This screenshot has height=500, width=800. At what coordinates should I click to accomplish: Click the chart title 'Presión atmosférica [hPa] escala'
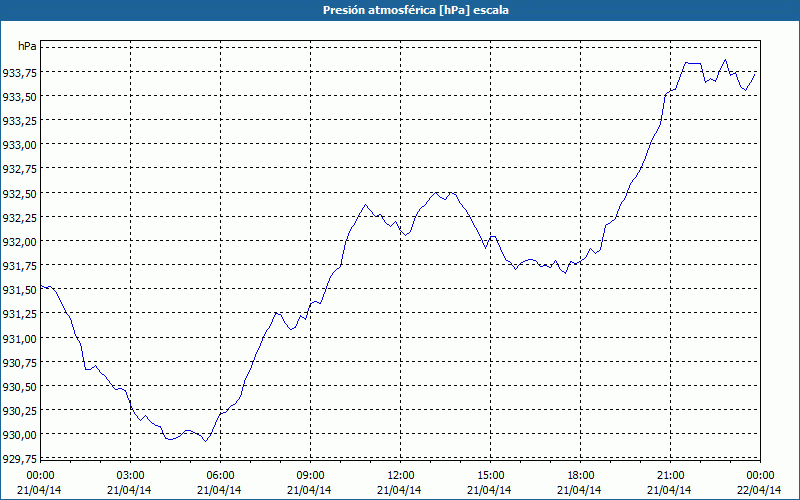pos(415,10)
